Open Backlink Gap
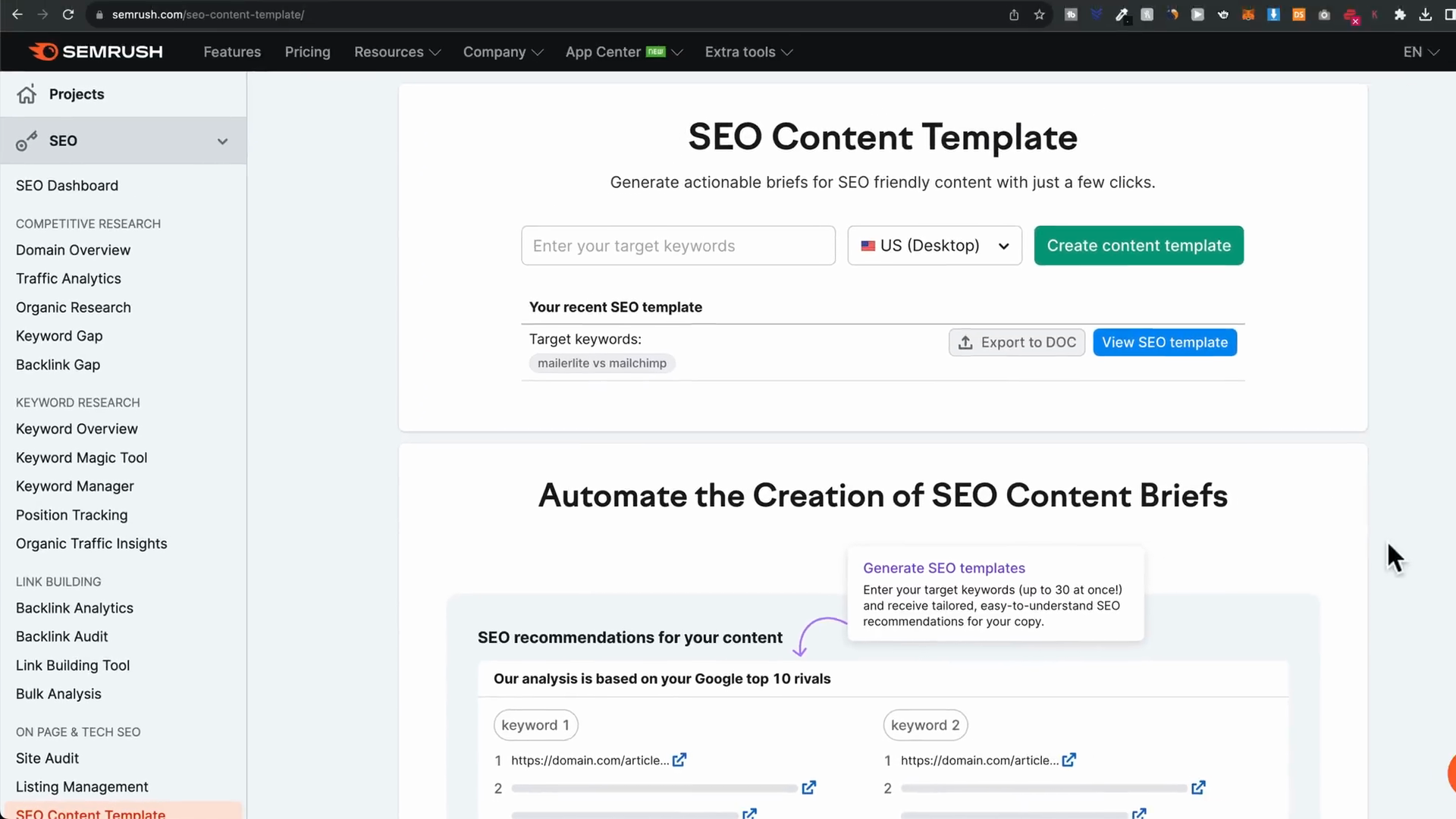 pos(58,365)
